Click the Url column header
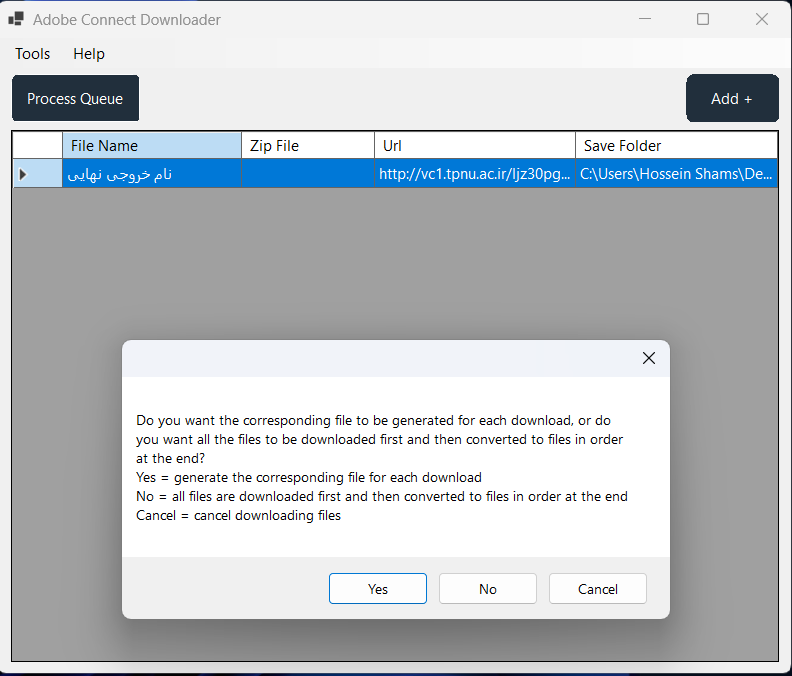This screenshot has width=792, height=676. (475, 146)
